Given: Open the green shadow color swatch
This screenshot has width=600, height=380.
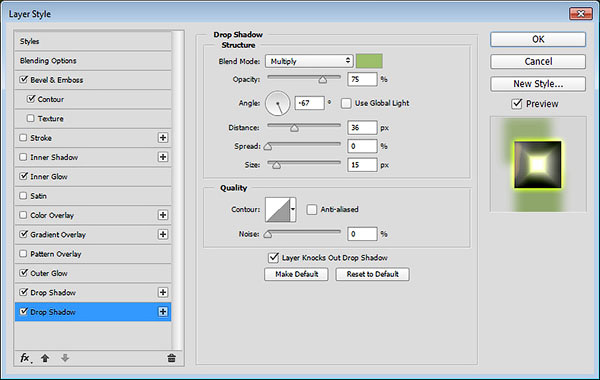Looking at the screenshot, I should pos(369,61).
